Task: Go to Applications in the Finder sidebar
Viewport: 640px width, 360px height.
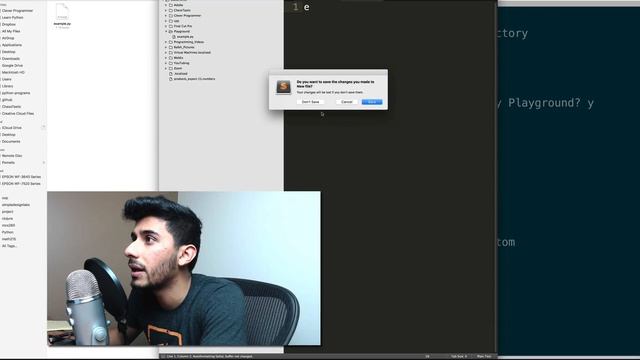Action: point(12,45)
